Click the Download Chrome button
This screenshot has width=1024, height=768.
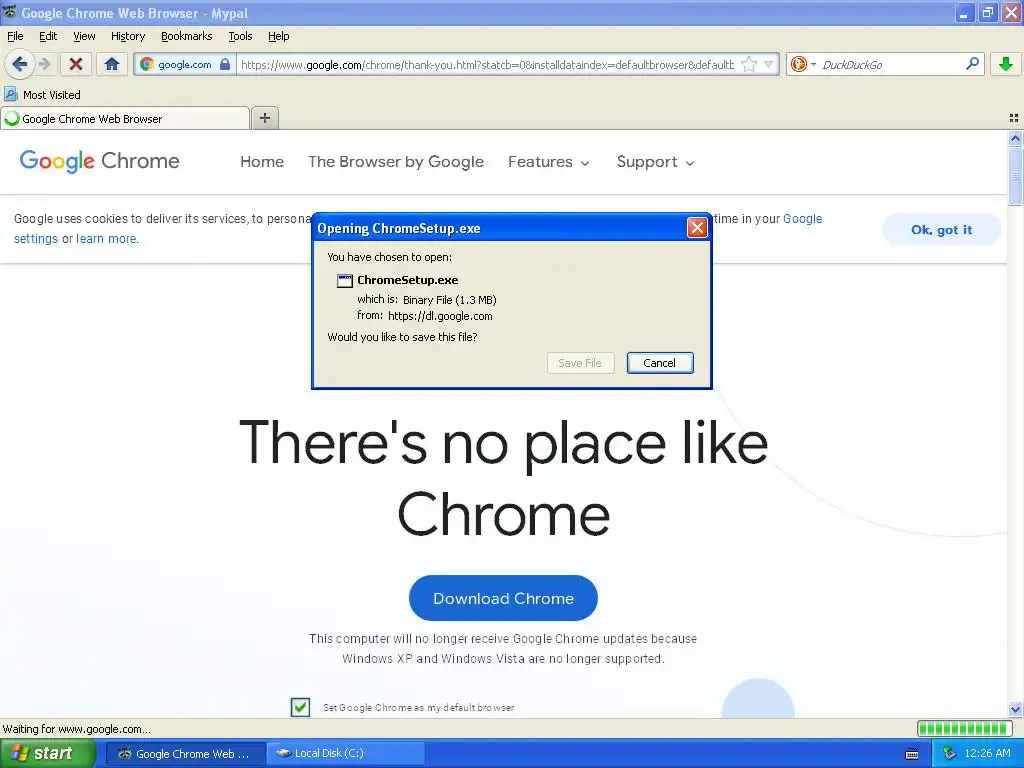pos(503,598)
